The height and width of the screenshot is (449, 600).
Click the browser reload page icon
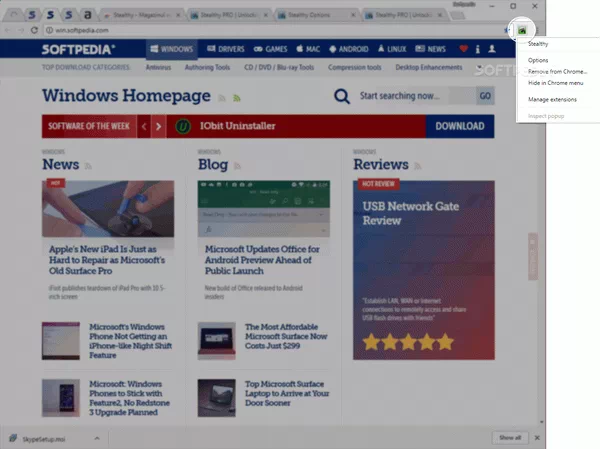click(x=35, y=32)
